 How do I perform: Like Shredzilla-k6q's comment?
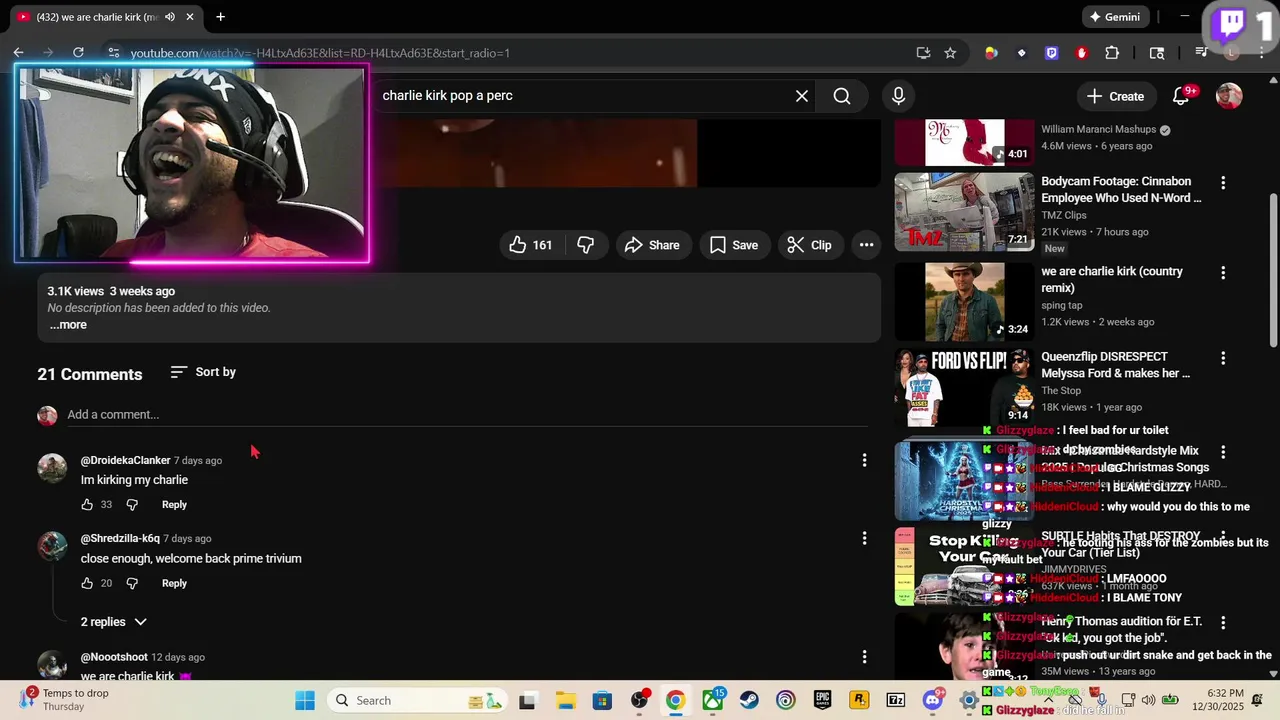pyautogui.click(x=87, y=583)
